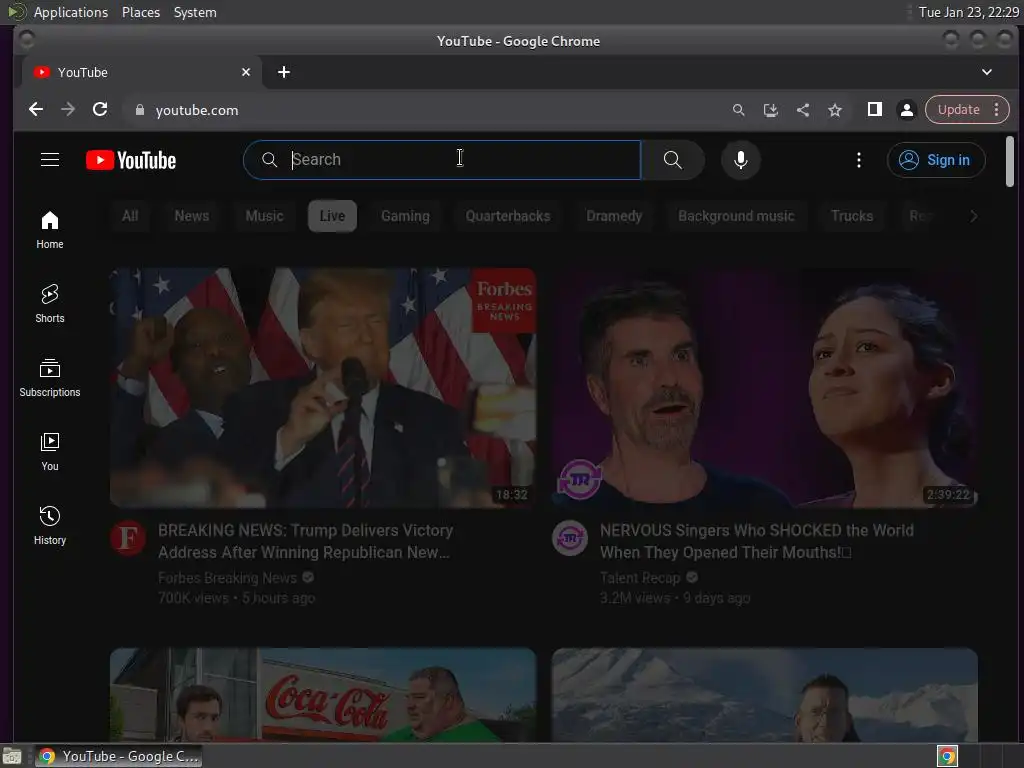1024x768 pixels.
Task: Open the System menu
Action: tap(195, 12)
